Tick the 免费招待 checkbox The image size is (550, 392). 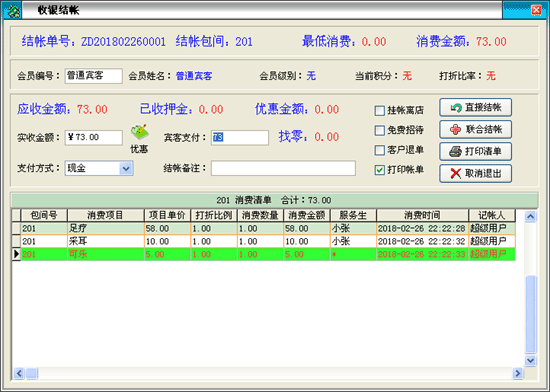click(380, 130)
